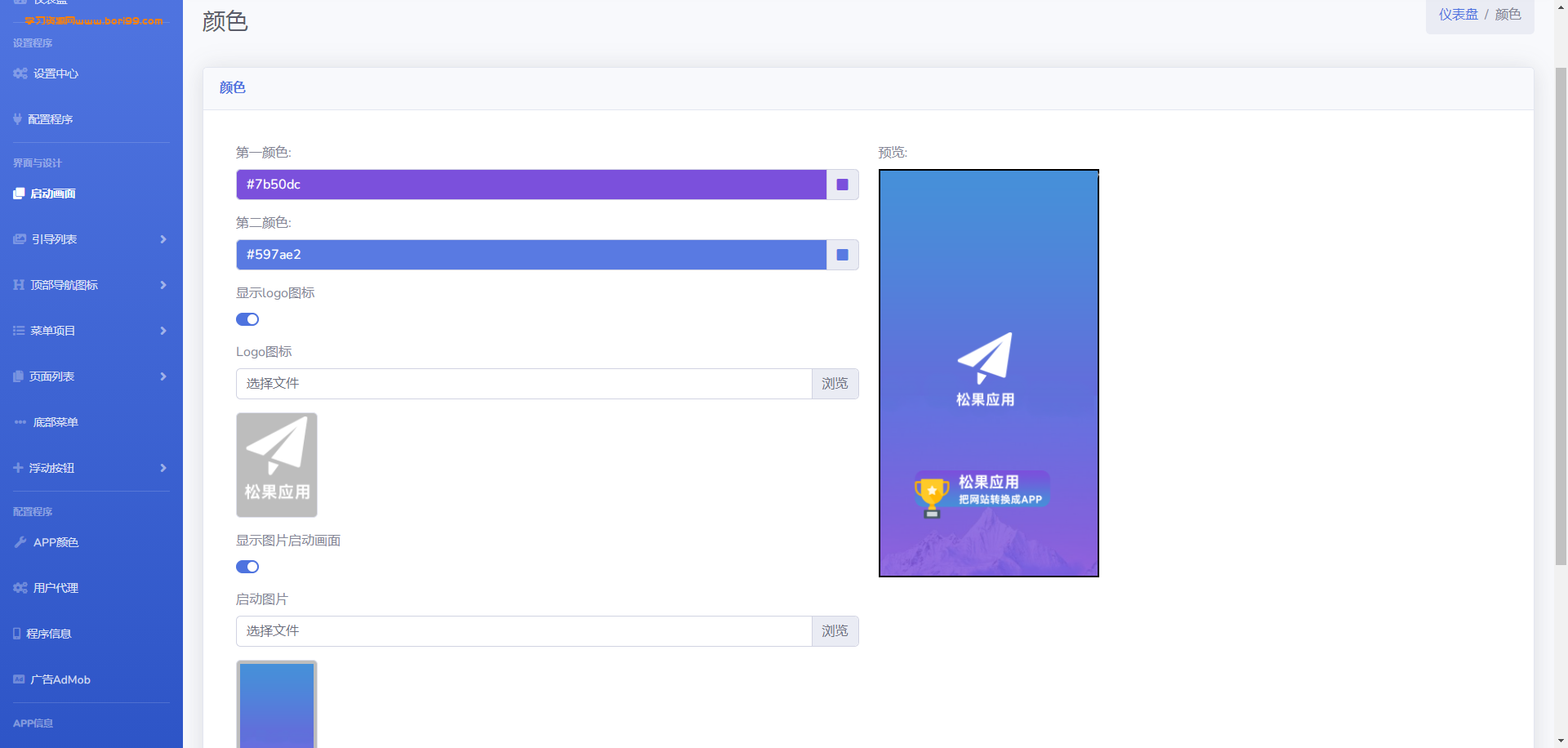Screen dimensions: 1568x748
Task: Click the wrench icon beside APP颜色
Action: point(20,542)
